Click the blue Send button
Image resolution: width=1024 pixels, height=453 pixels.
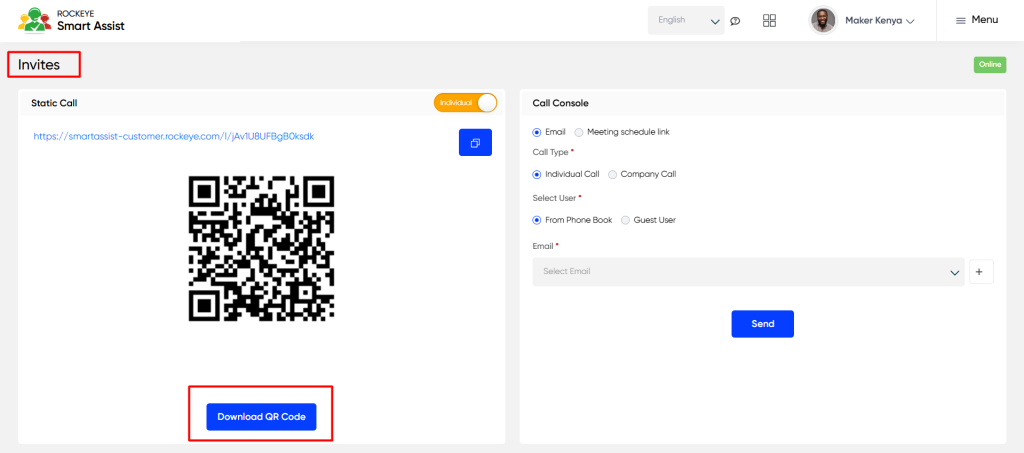coord(762,324)
